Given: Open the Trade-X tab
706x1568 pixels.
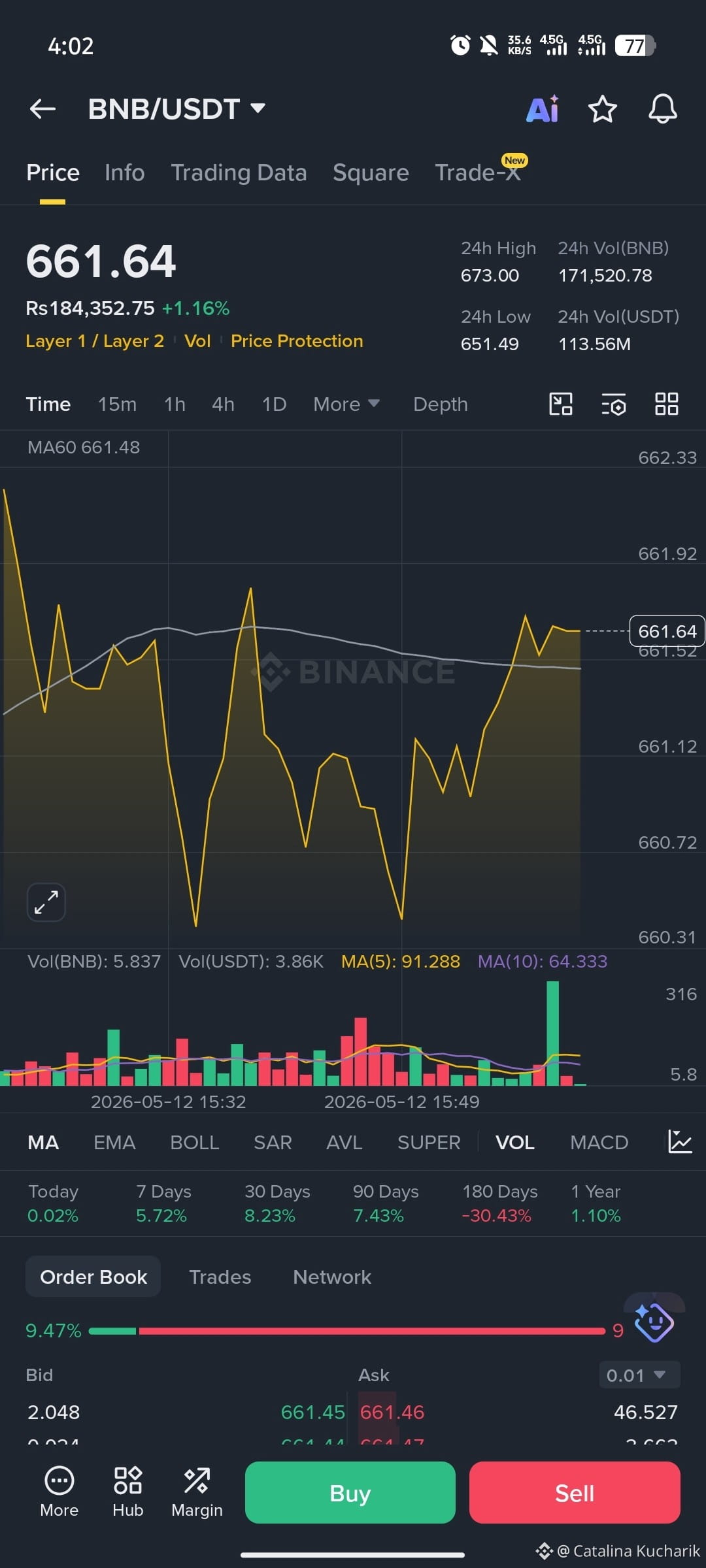Looking at the screenshot, I should pyautogui.click(x=478, y=172).
